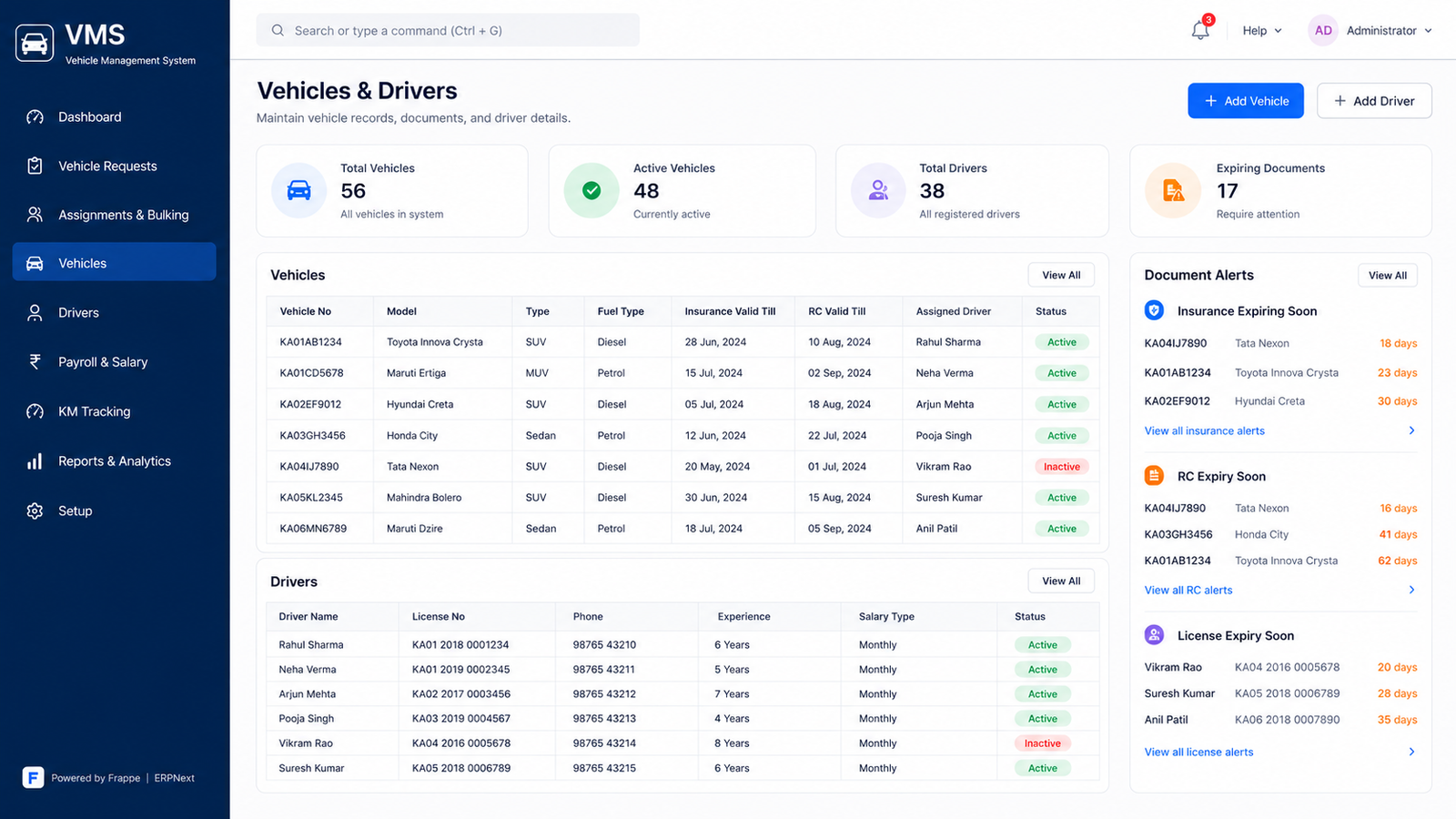Click the Insurance Expiring Soon shield icon
The image size is (1456, 819).
click(x=1154, y=310)
